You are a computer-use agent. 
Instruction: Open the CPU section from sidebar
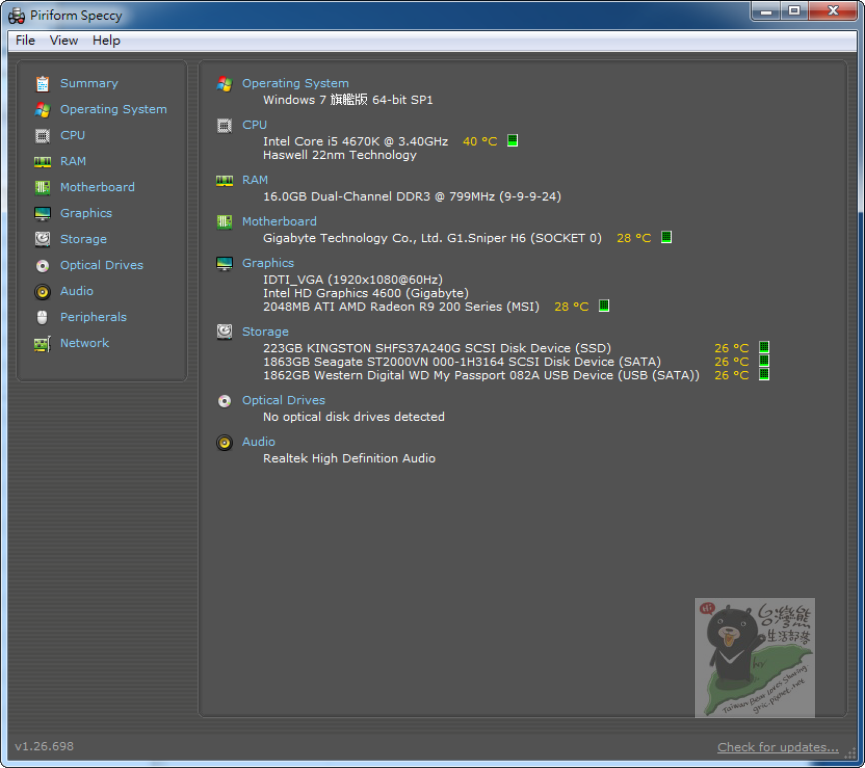(x=72, y=135)
